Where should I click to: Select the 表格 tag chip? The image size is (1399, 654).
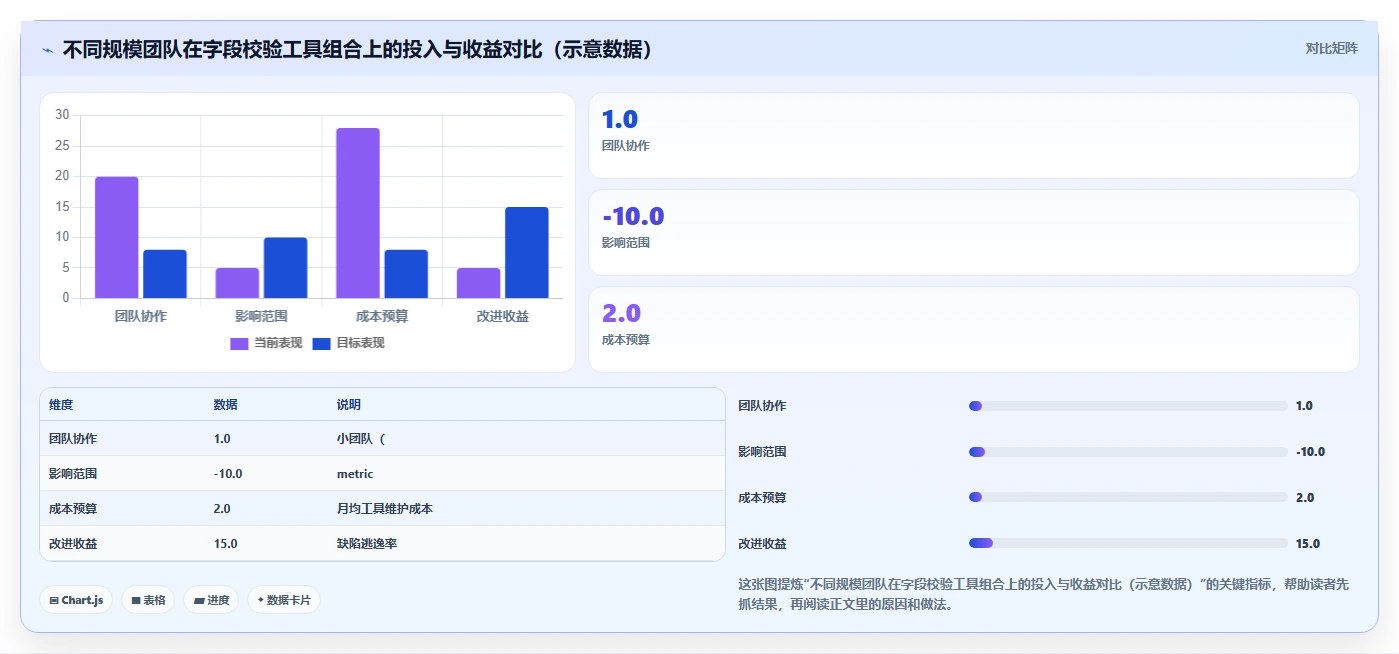pyautogui.click(x=148, y=600)
